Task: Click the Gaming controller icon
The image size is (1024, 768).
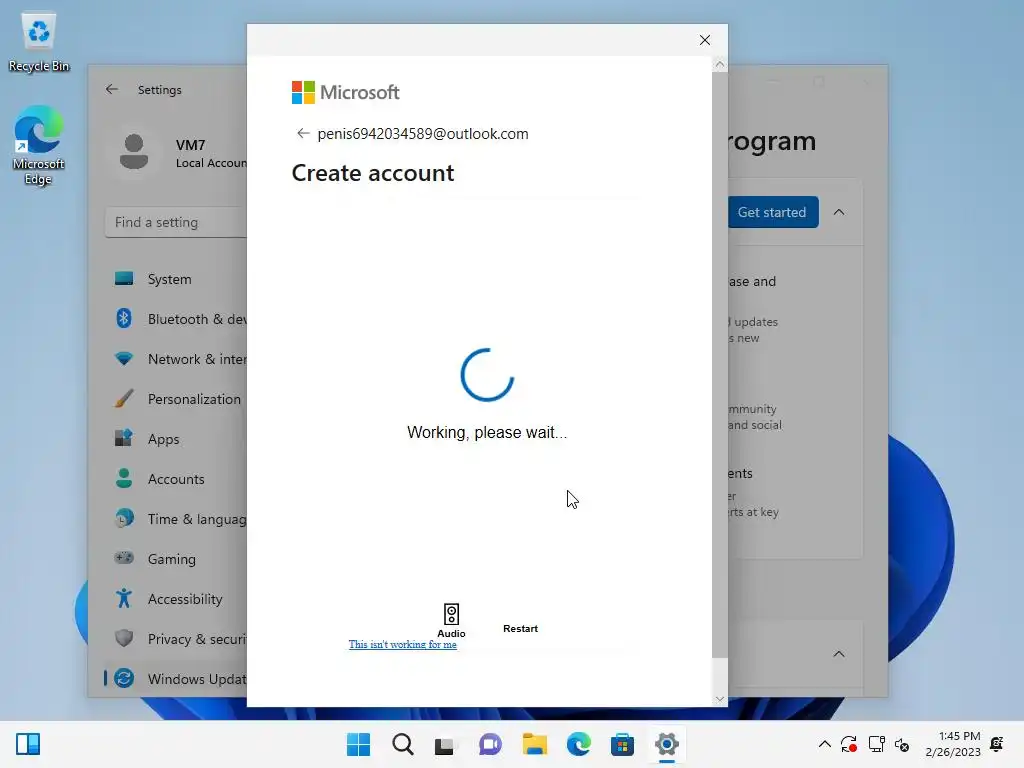Action: [124, 558]
